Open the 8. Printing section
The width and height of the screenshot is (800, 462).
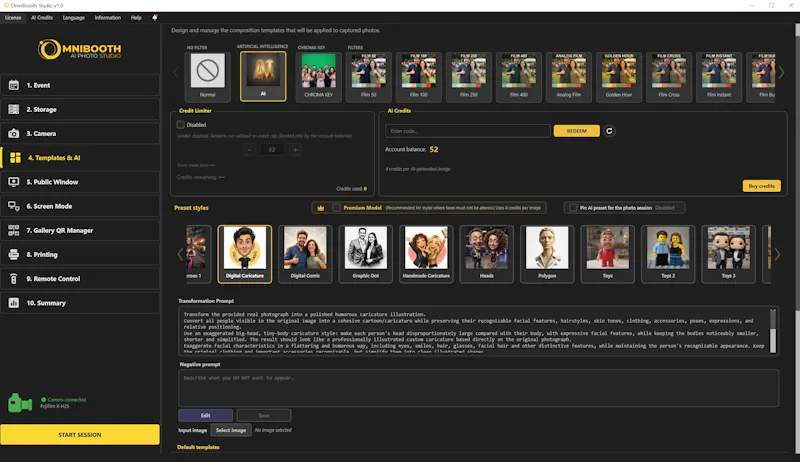[80, 254]
